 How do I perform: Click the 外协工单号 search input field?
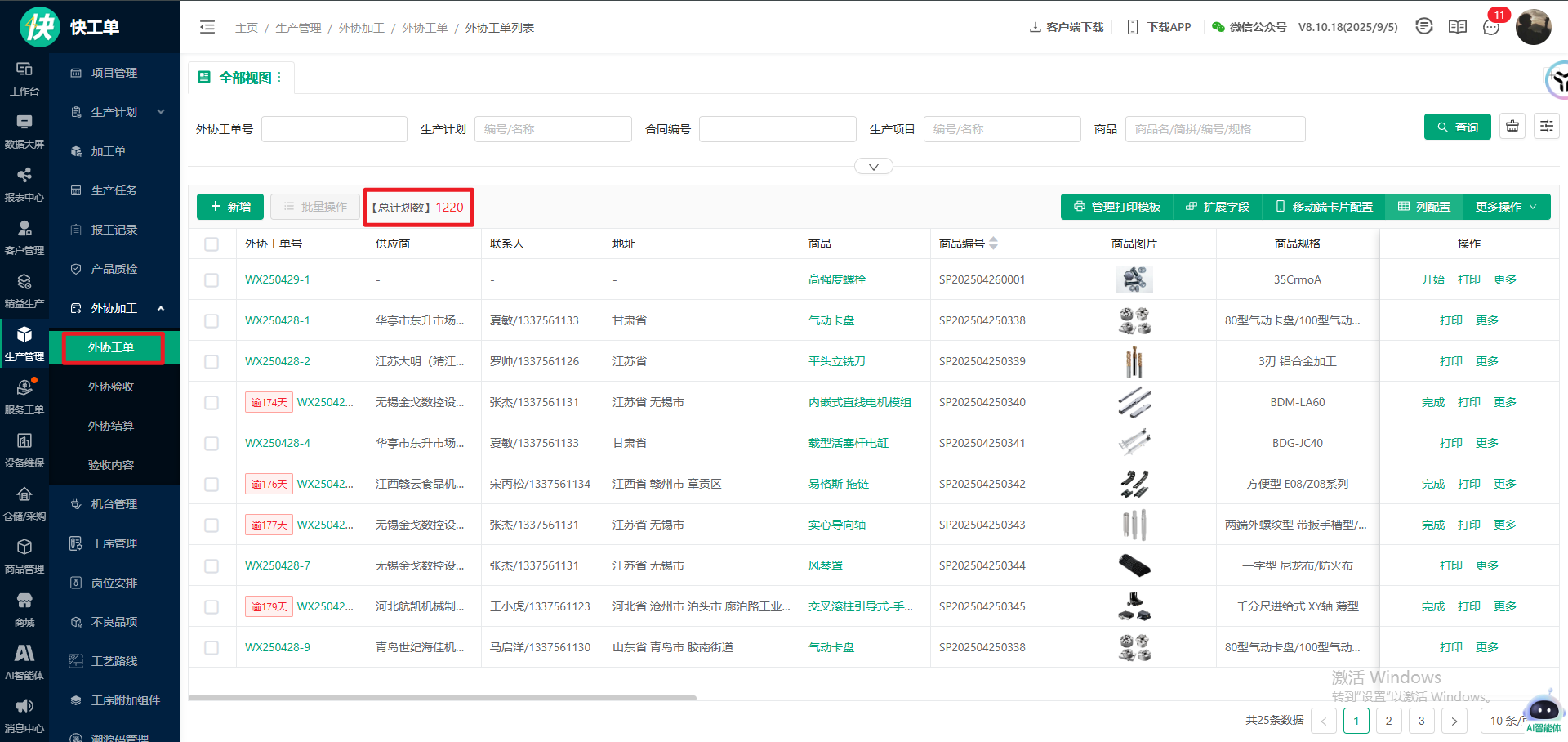pos(334,129)
